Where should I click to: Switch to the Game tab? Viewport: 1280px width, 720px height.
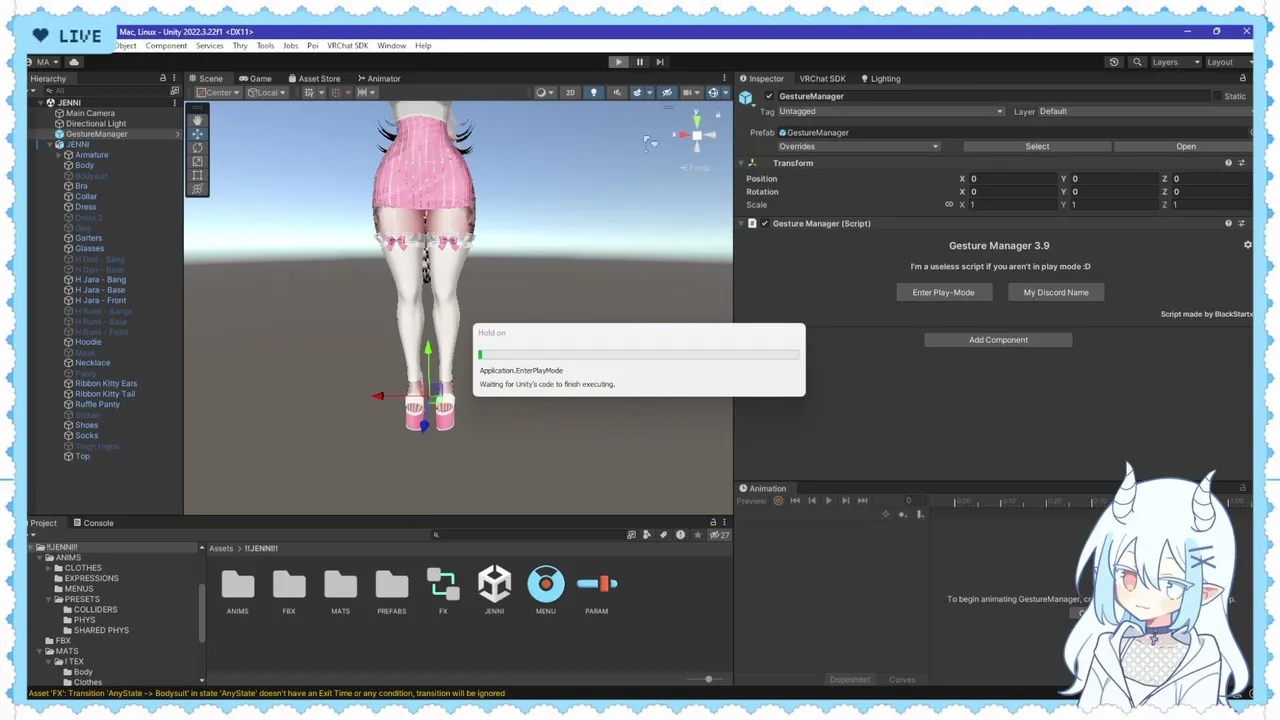[x=255, y=78]
